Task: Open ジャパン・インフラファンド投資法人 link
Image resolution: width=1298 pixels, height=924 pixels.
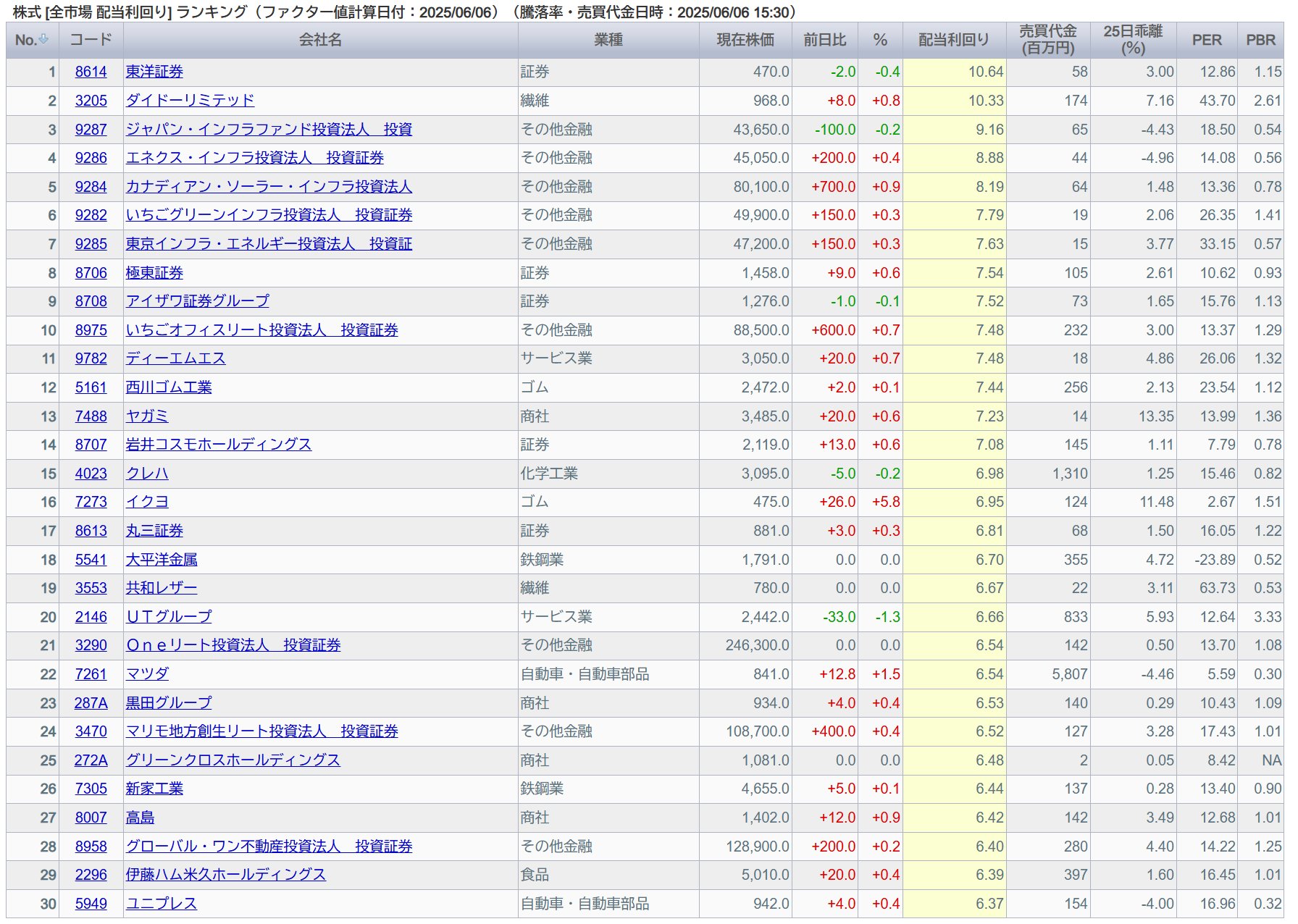Action: pyautogui.click(x=269, y=129)
